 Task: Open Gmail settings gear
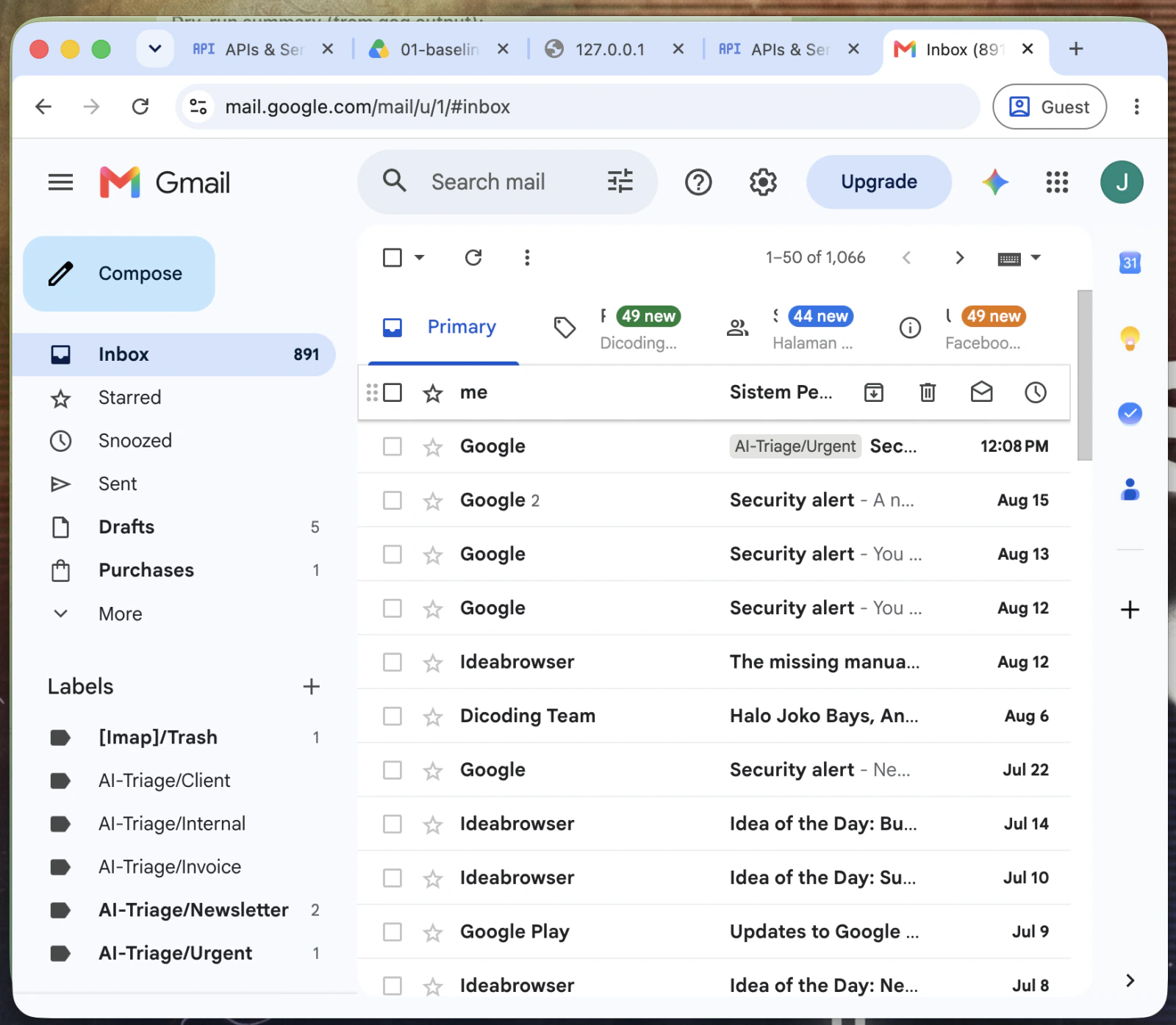[x=763, y=181]
